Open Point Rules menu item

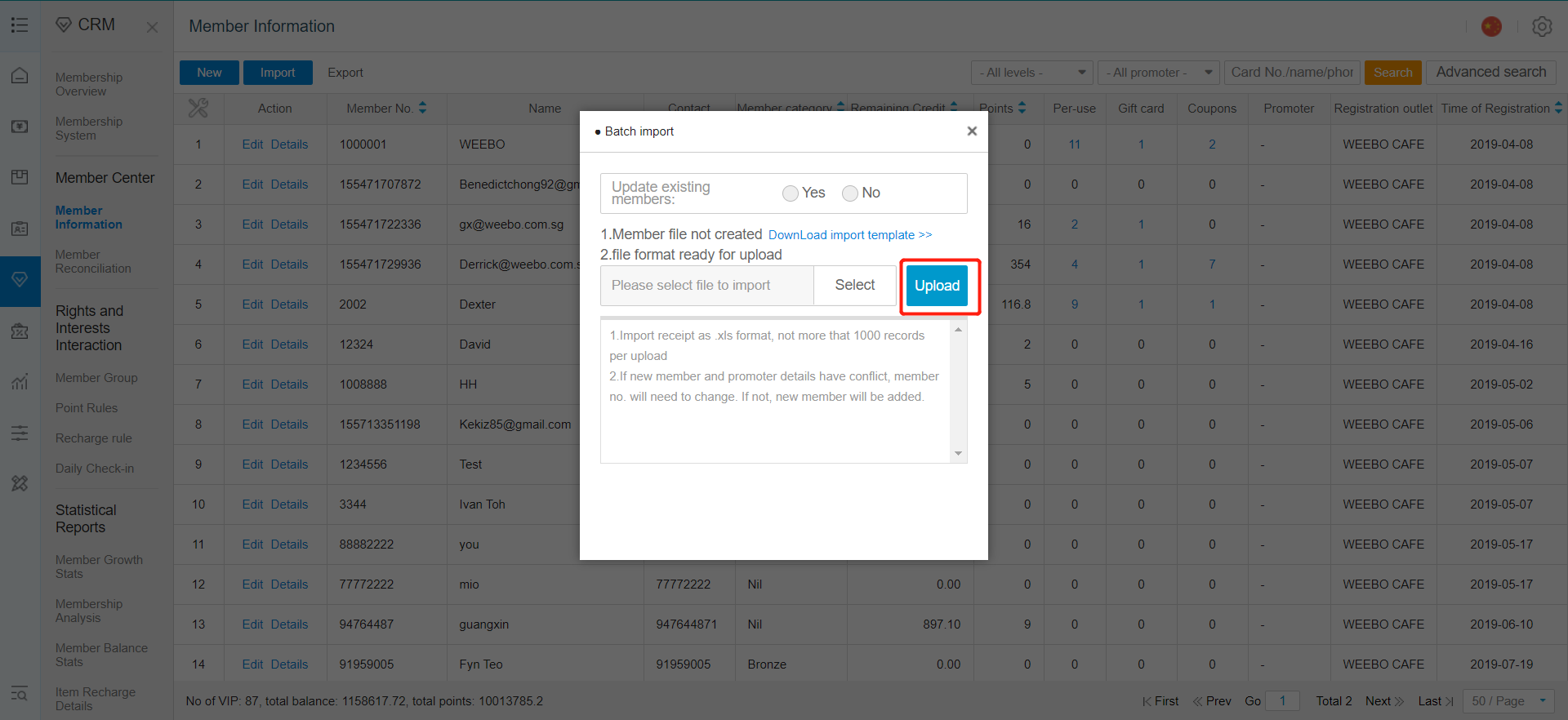click(87, 408)
